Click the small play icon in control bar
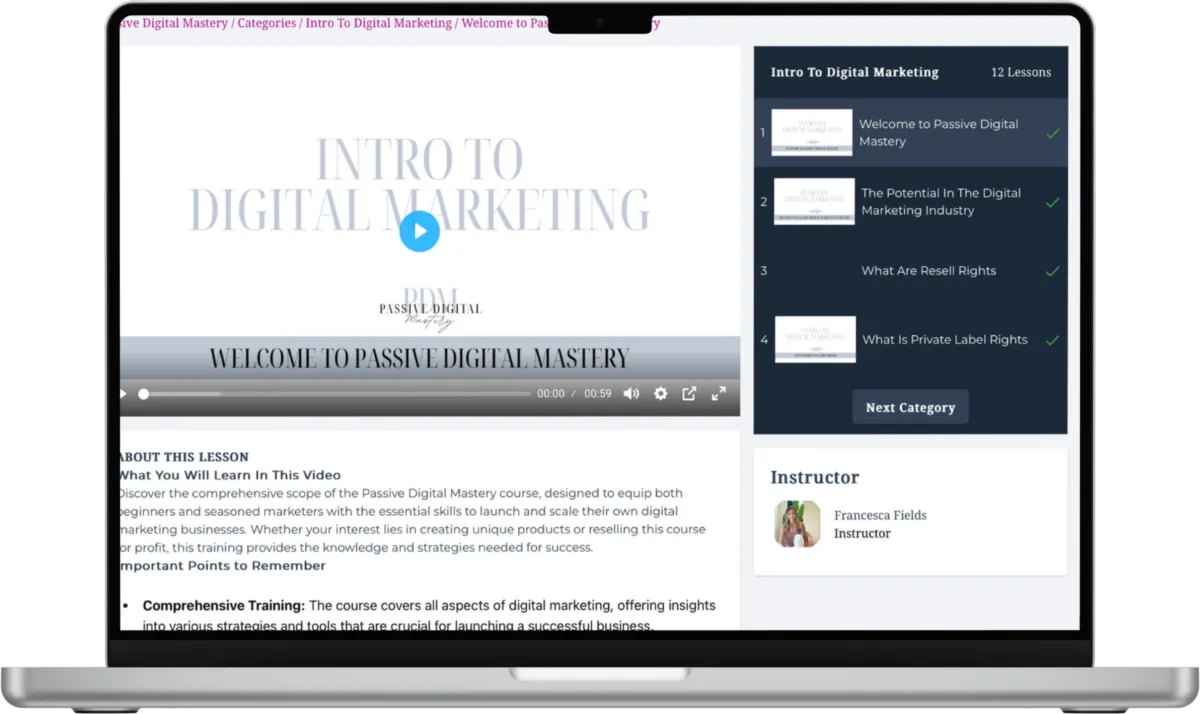The image size is (1200, 714). [x=123, y=394]
